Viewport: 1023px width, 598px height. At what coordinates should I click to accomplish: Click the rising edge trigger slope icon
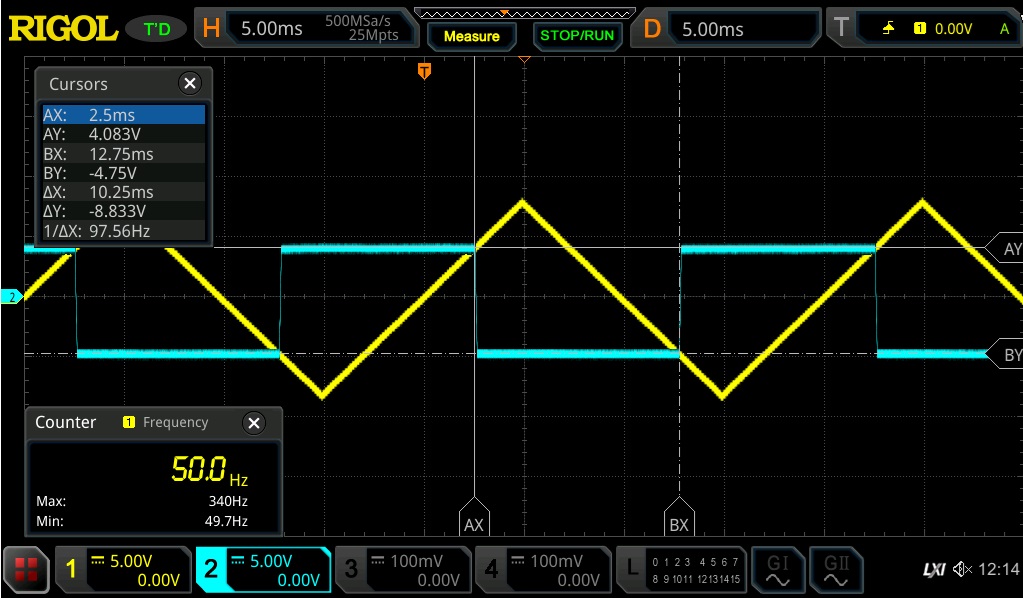(x=888, y=28)
